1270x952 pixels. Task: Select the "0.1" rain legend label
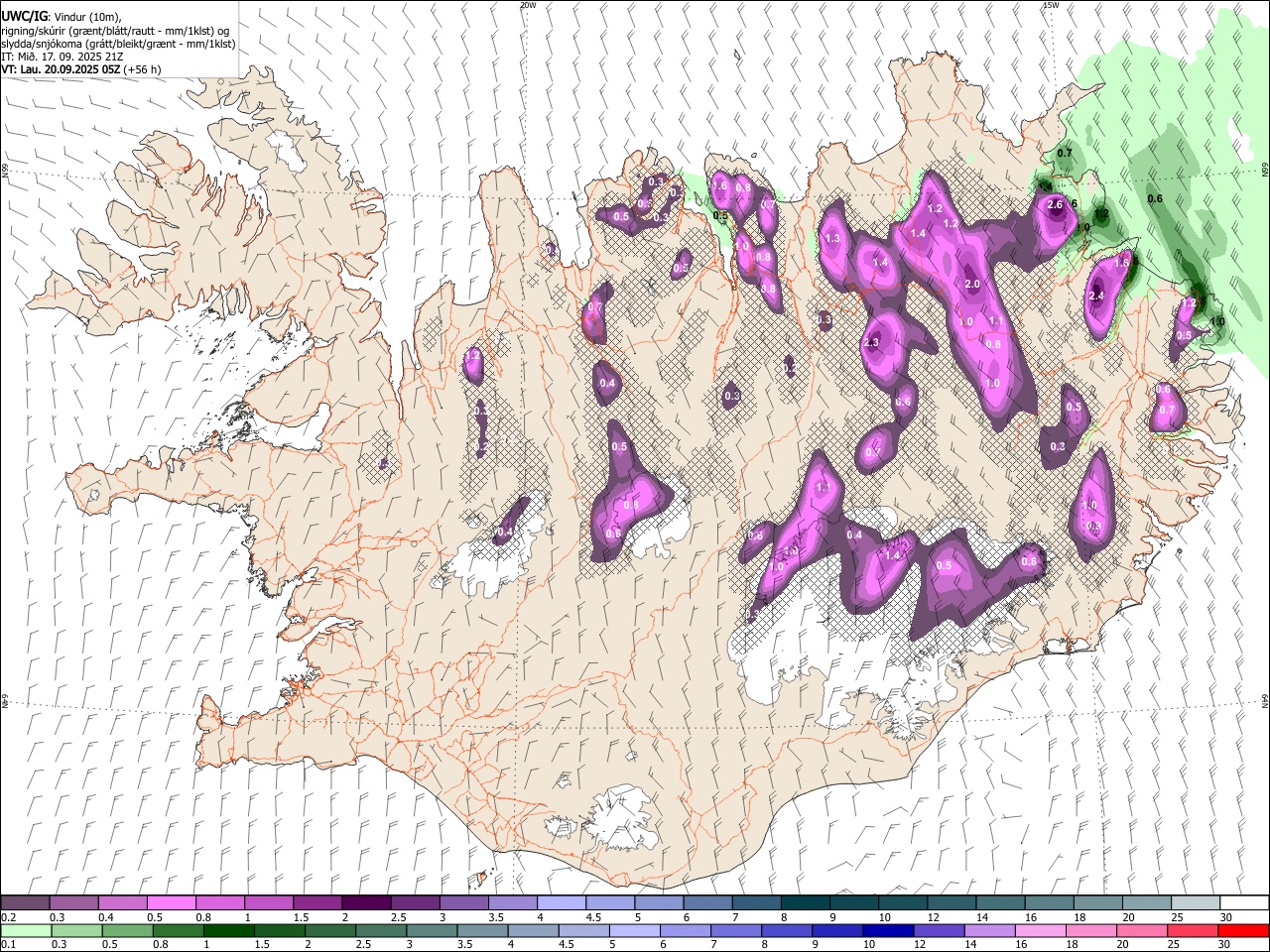9,944
